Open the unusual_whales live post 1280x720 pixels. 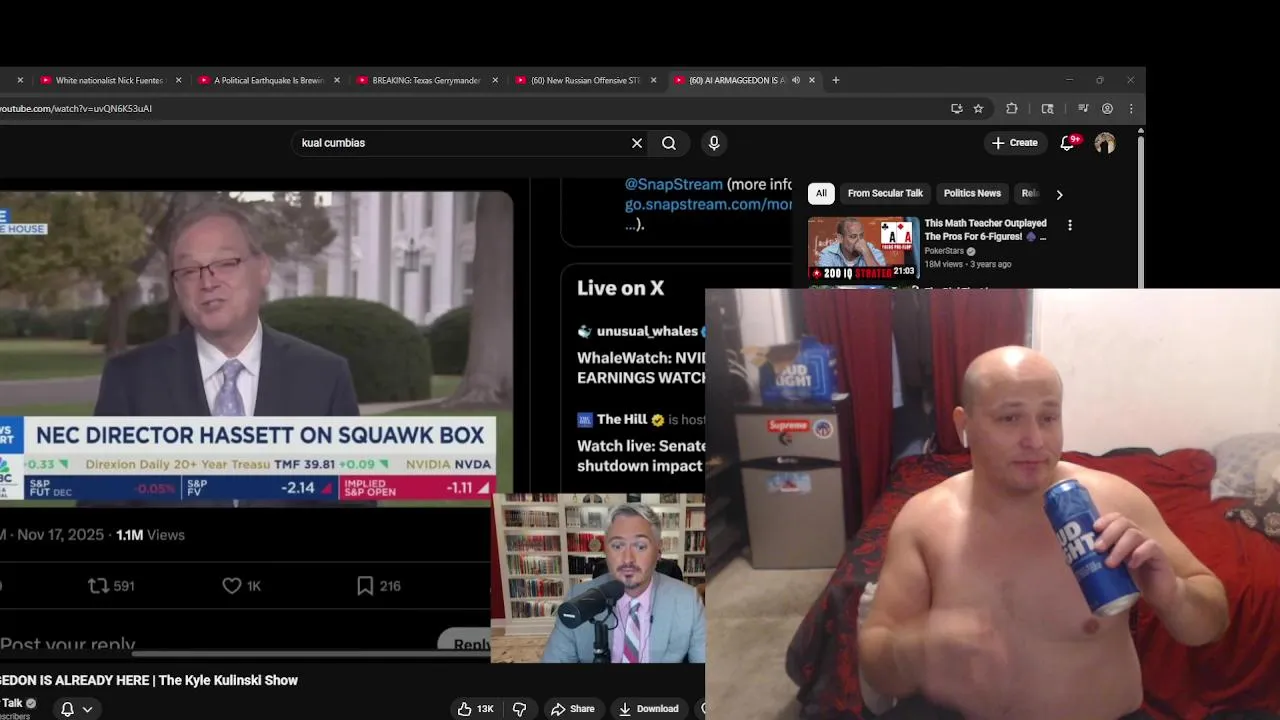[641, 355]
